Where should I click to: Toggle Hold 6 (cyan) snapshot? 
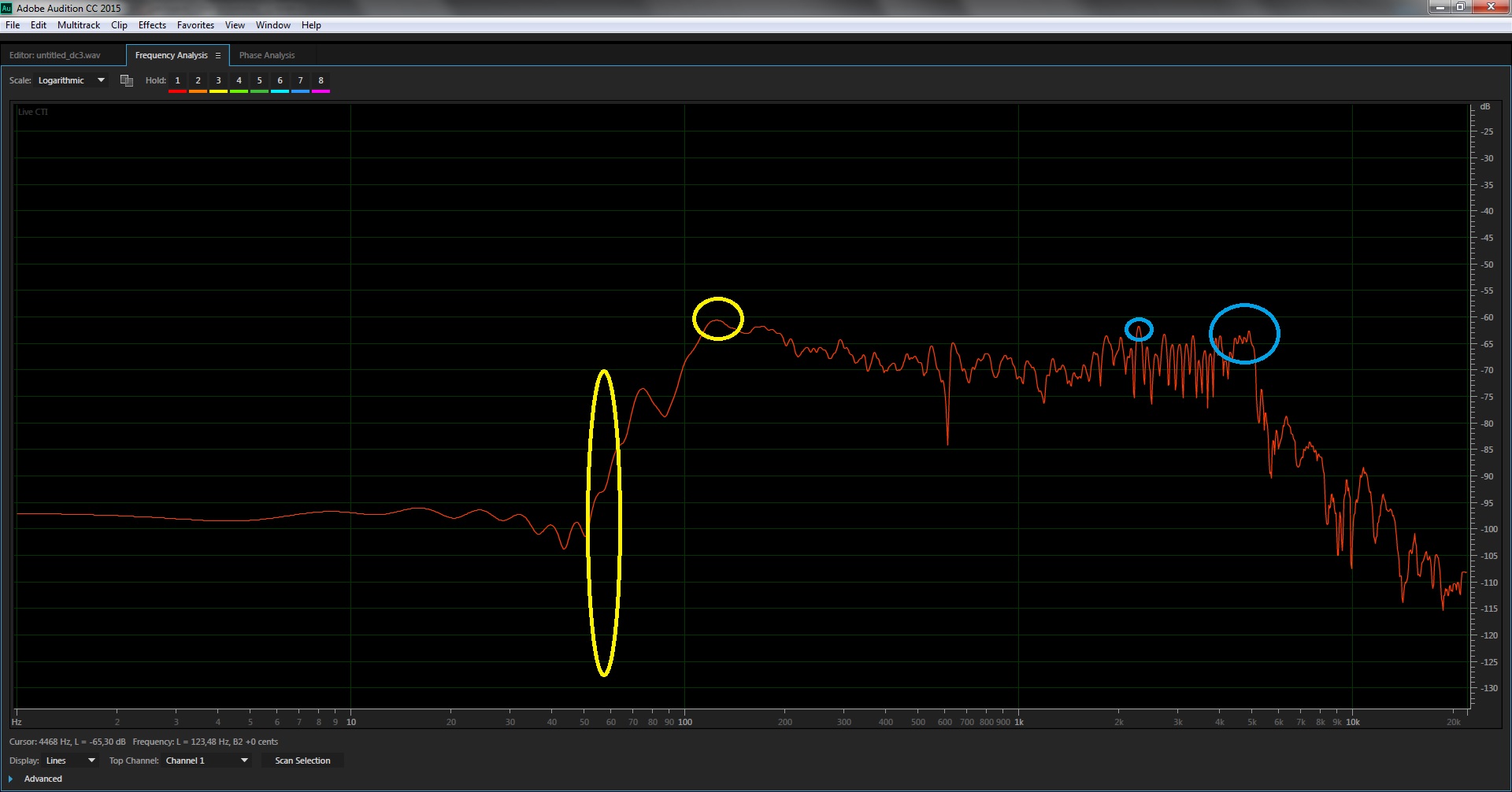click(x=280, y=81)
